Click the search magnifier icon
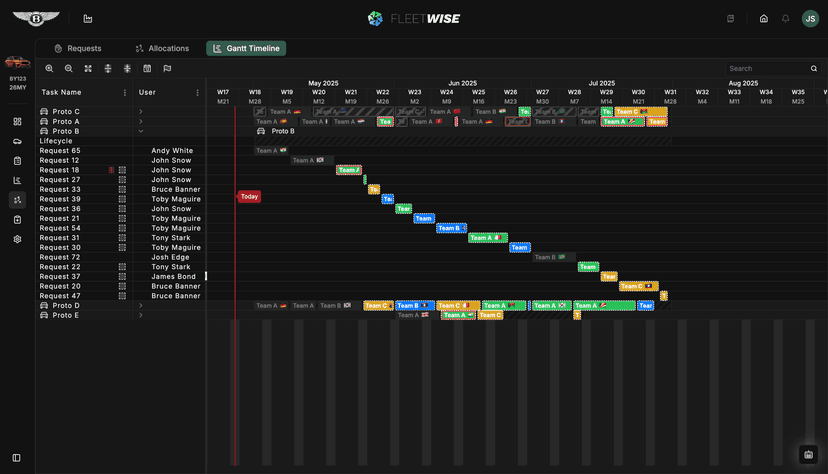The image size is (828, 474). (x=814, y=69)
